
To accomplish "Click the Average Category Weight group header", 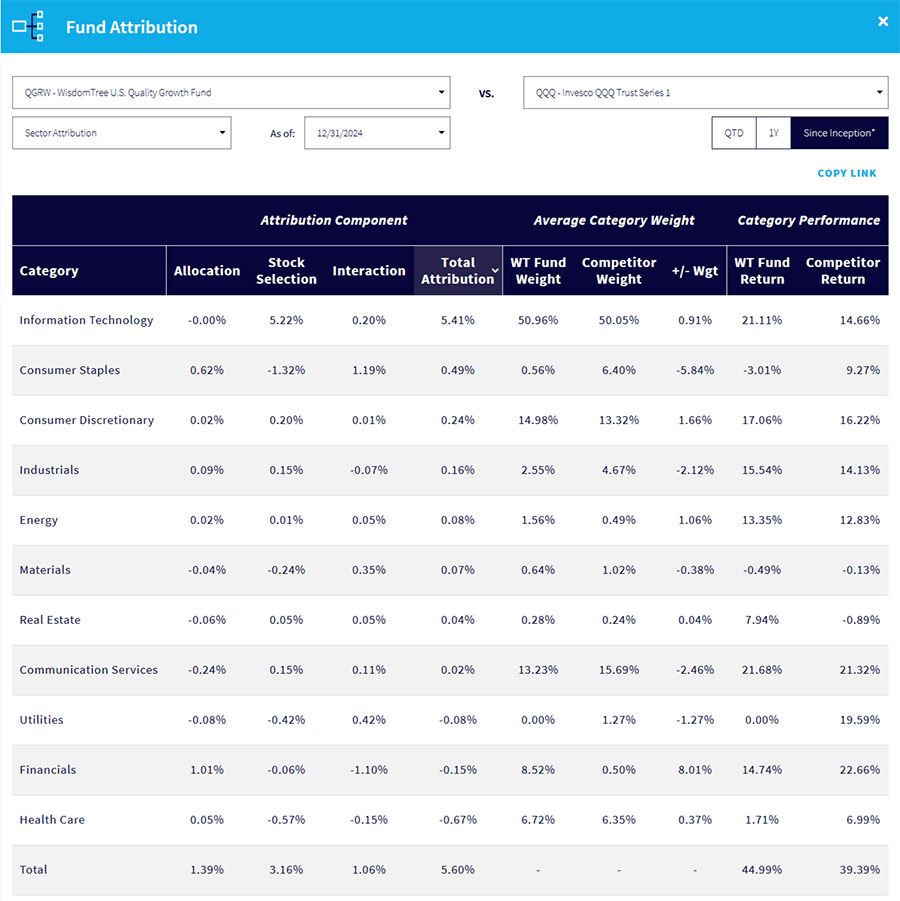I will coord(614,221).
